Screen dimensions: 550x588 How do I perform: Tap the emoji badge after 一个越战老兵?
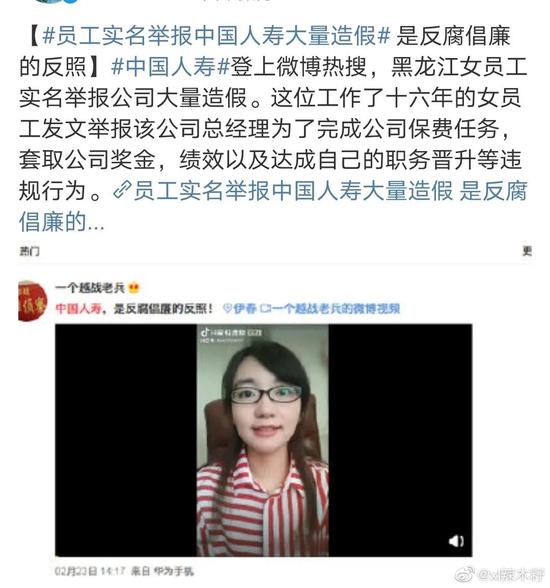pos(134,288)
